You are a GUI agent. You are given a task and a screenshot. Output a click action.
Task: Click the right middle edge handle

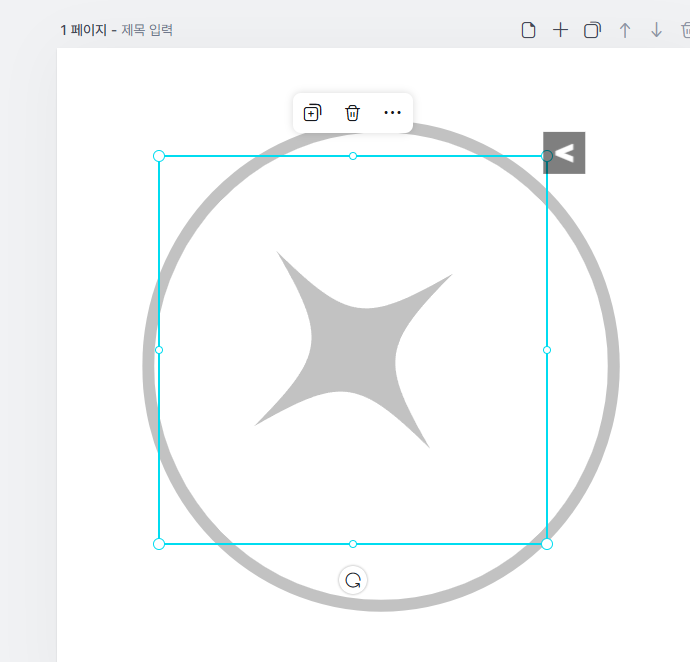click(547, 350)
